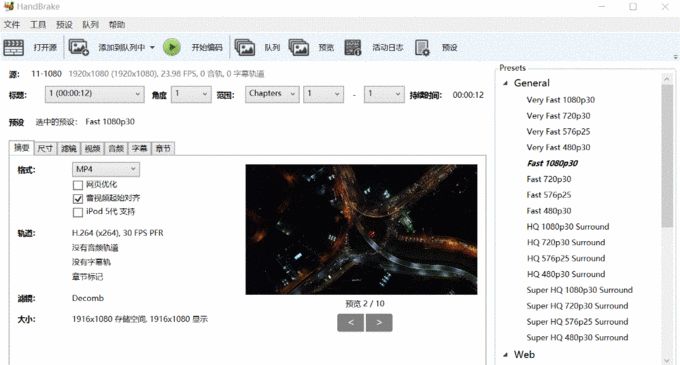
Task: Switch to the 字幕 tab
Action: 139,149
